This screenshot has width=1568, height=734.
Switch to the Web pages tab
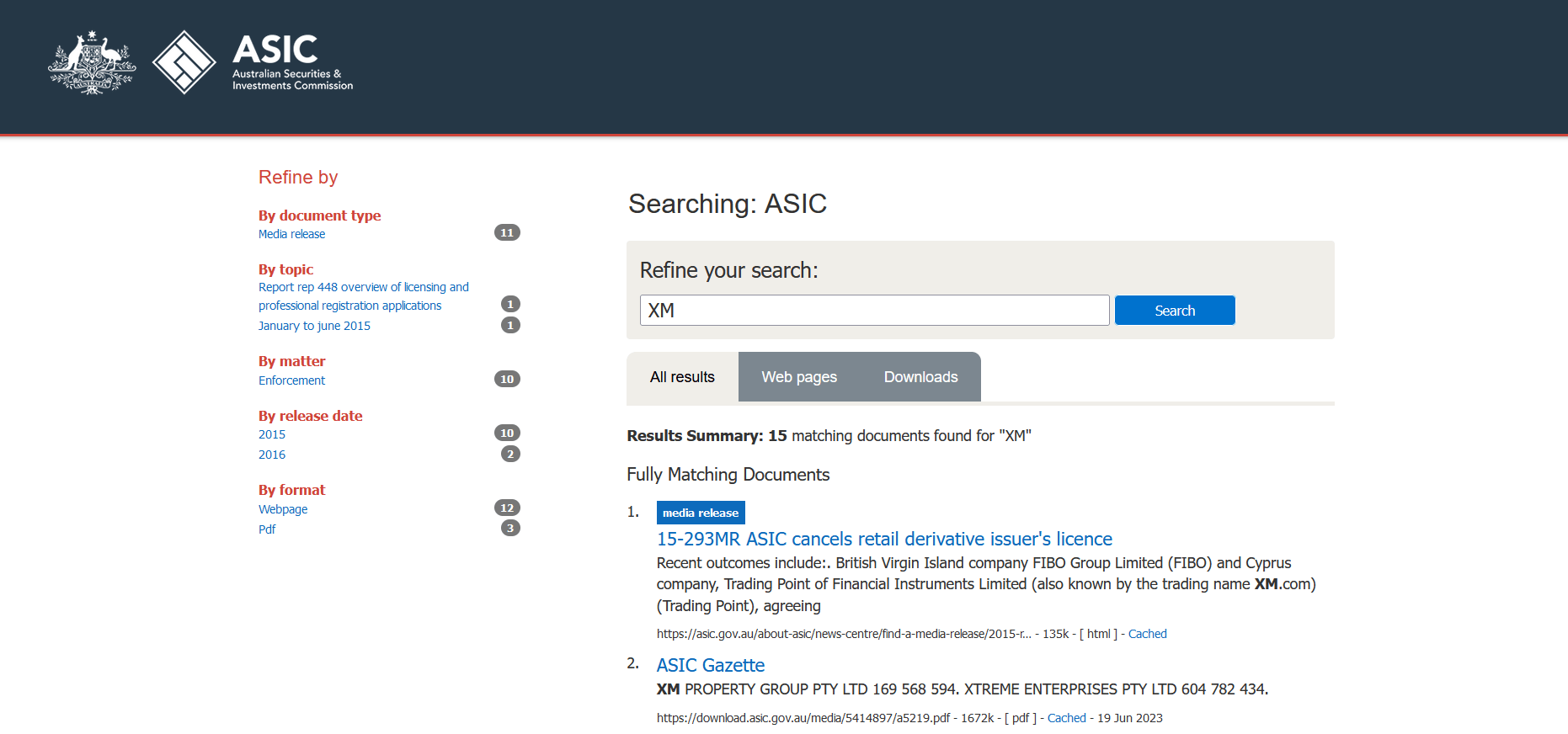(799, 377)
